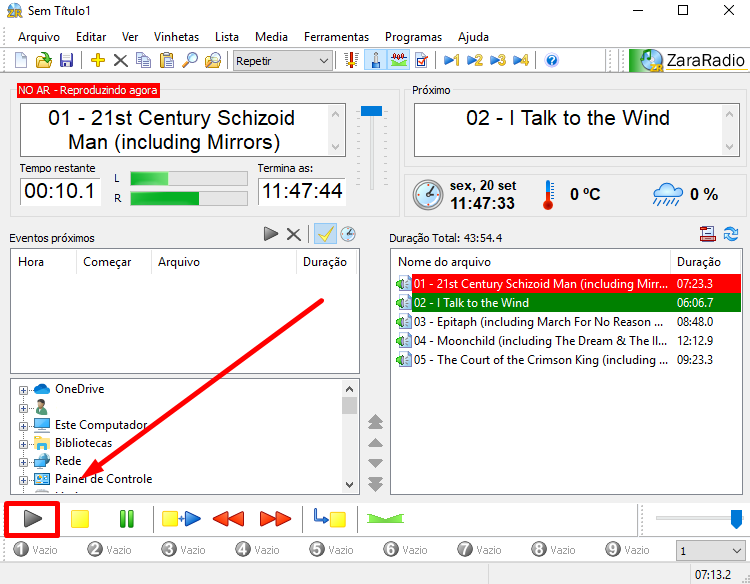Click the save disk icon in toolbar
This screenshot has height=584, width=750.
click(x=66, y=61)
